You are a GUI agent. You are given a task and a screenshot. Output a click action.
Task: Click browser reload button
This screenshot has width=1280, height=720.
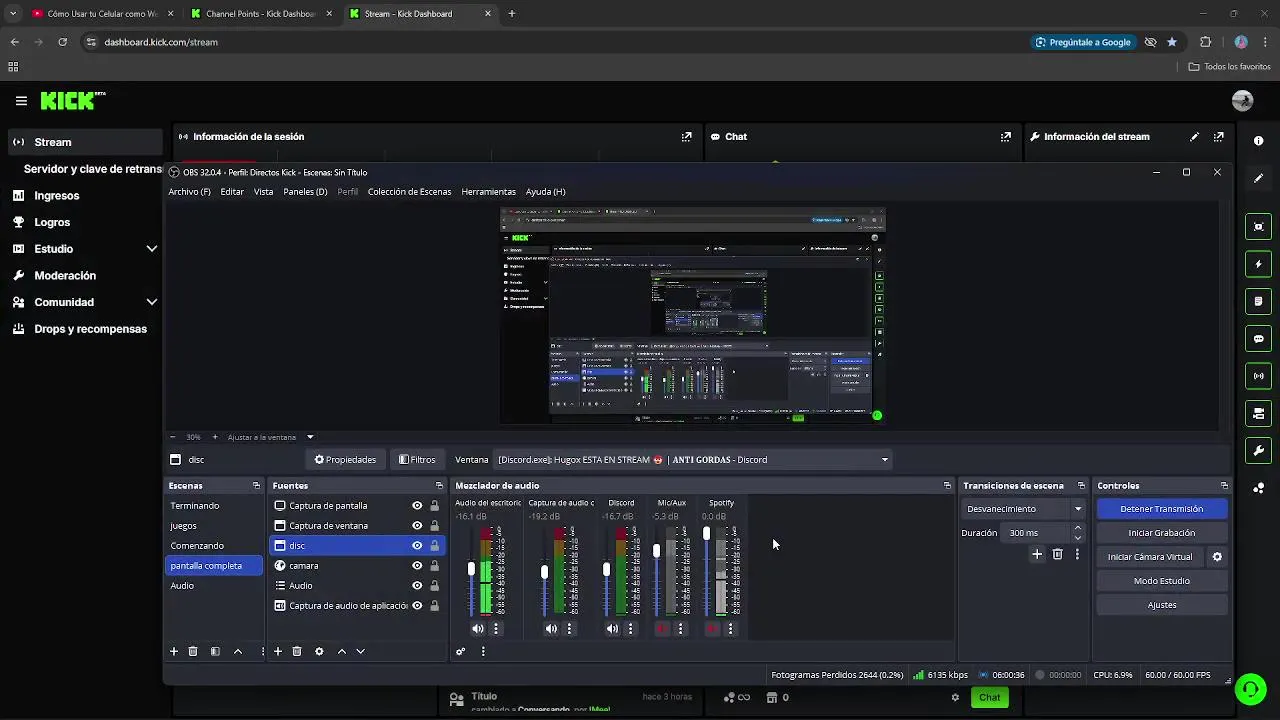coord(62,42)
